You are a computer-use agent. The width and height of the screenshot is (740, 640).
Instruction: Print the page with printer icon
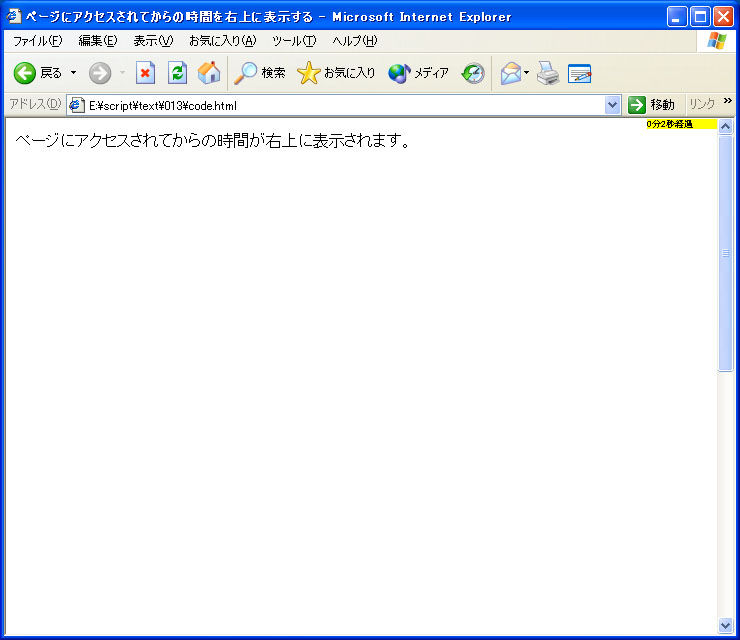click(x=548, y=73)
